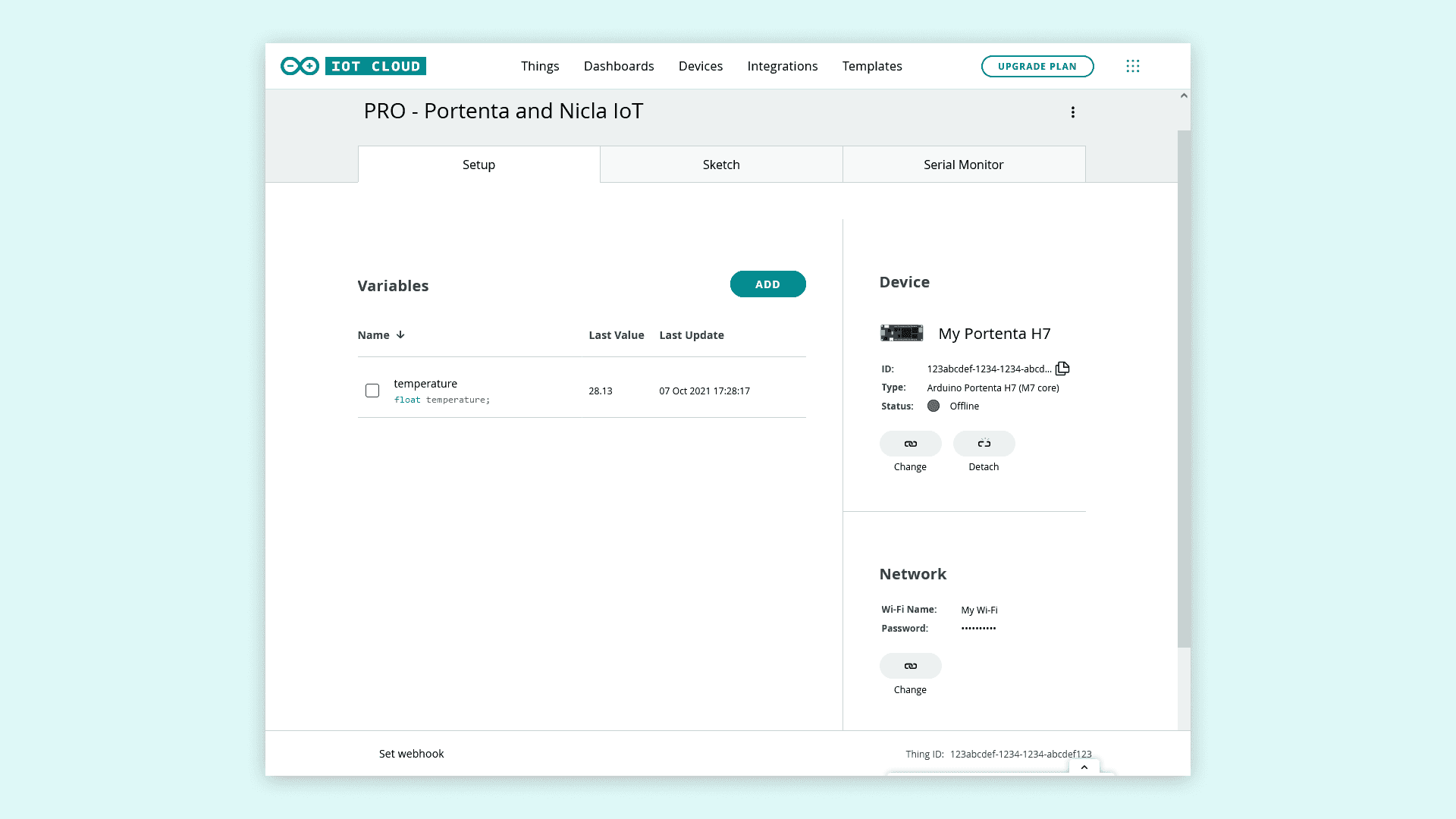This screenshot has width=1456, height=819.
Task: Click the network Change link icon
Action: (x=910, y=666)
